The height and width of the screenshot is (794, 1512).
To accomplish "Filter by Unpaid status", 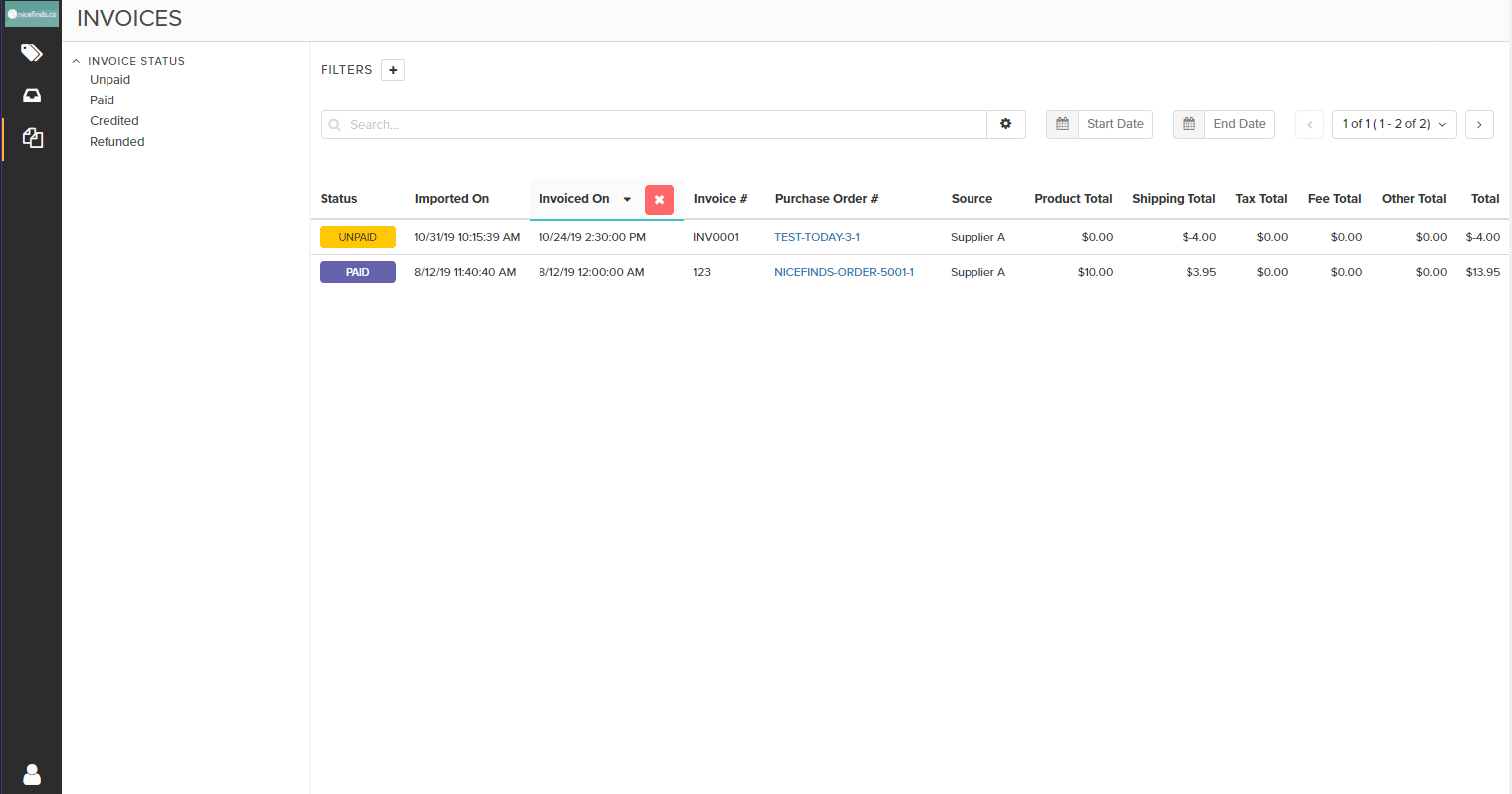I will (x=110, y=80).
